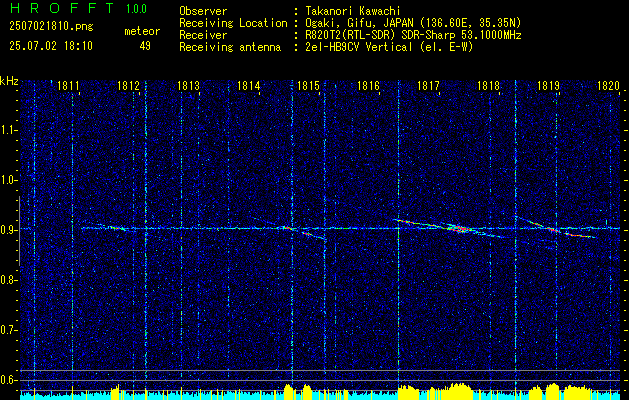Select version number 1.0.0
This screenshot has height=400, width=629.
(x=136, y=9)
